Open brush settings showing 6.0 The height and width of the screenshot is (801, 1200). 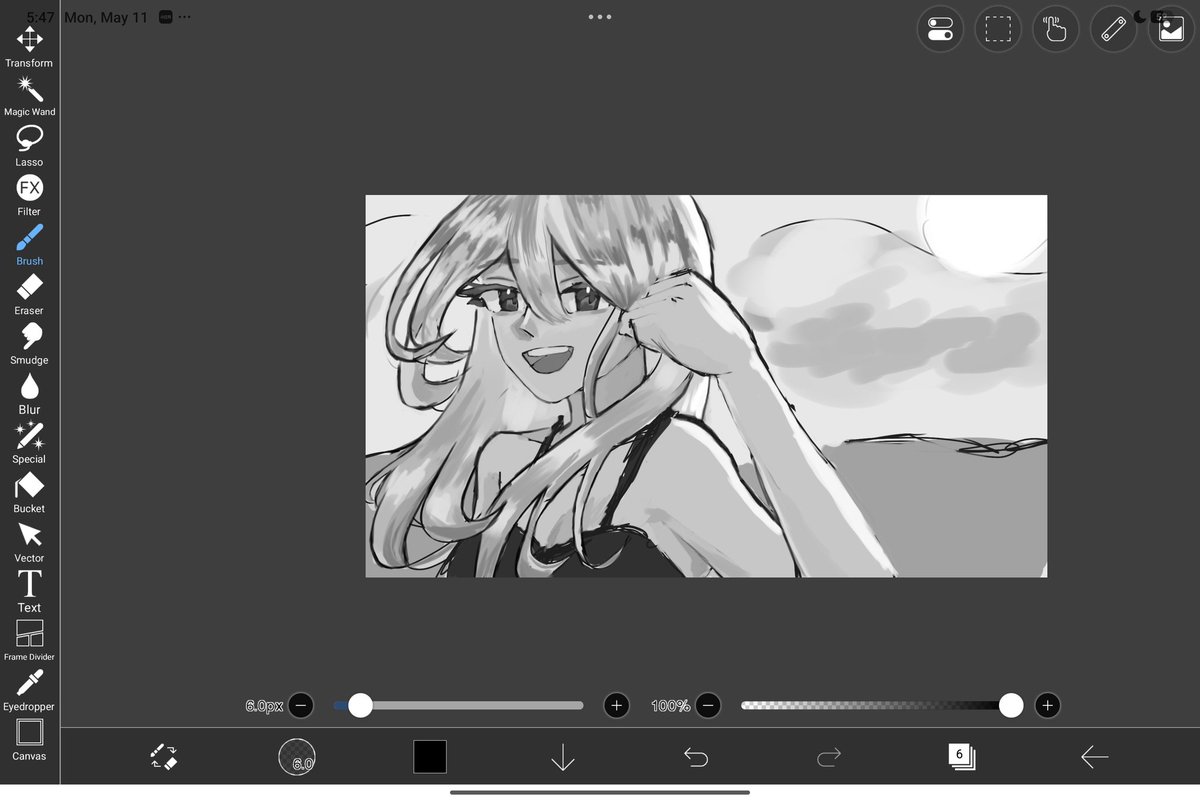point(297,757)
